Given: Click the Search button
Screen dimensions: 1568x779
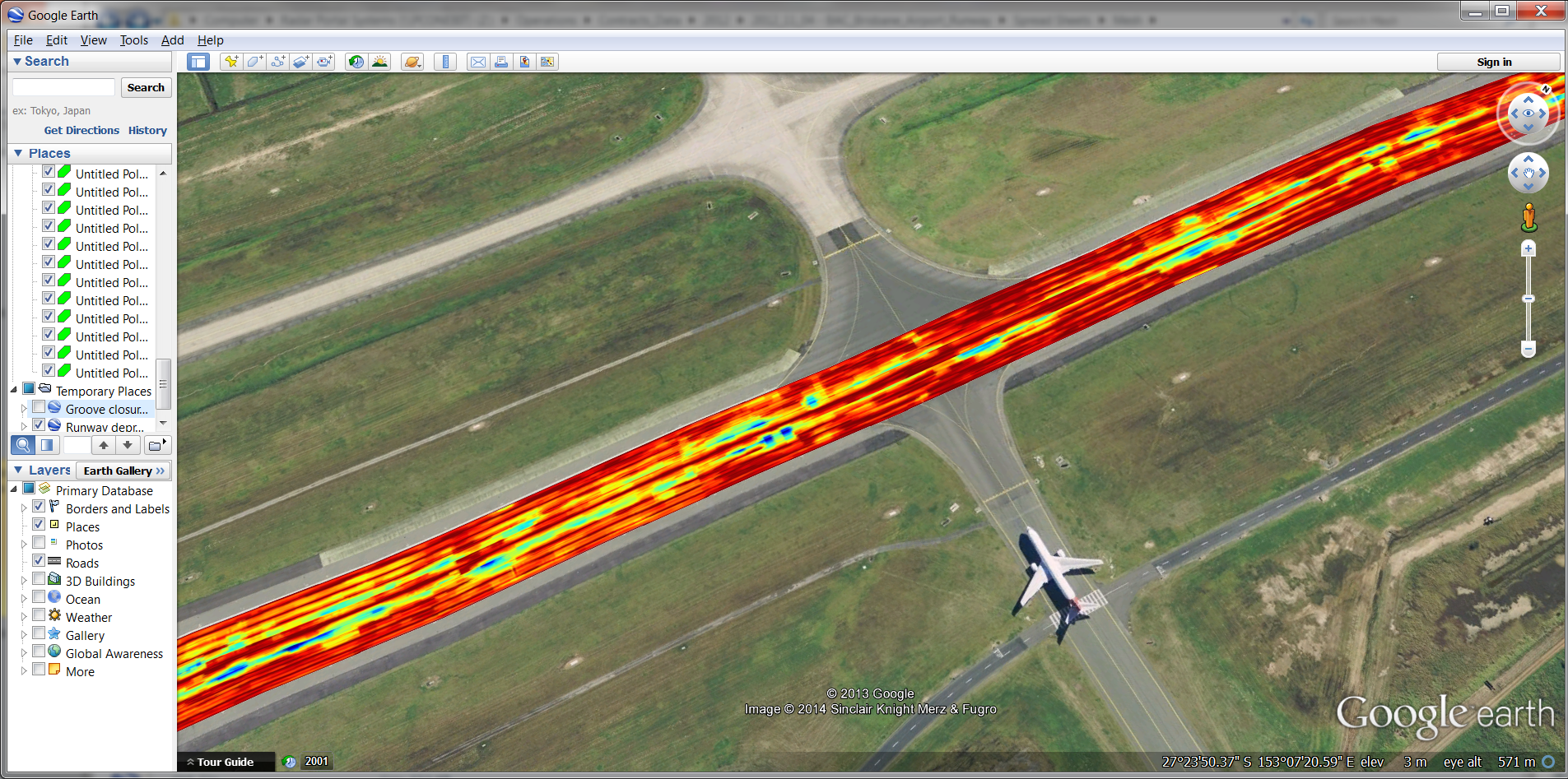Looking at the screenshot, I should tap(146, 87).
